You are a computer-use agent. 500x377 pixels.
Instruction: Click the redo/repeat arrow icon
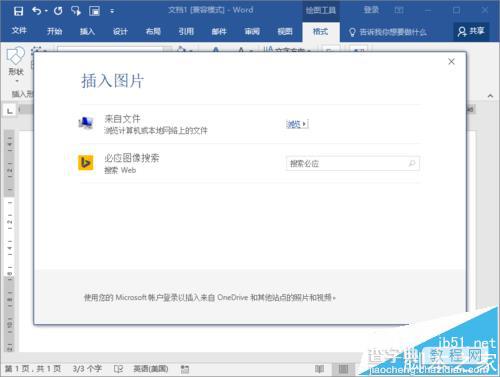pyautogui.click(x=58, y=11)
